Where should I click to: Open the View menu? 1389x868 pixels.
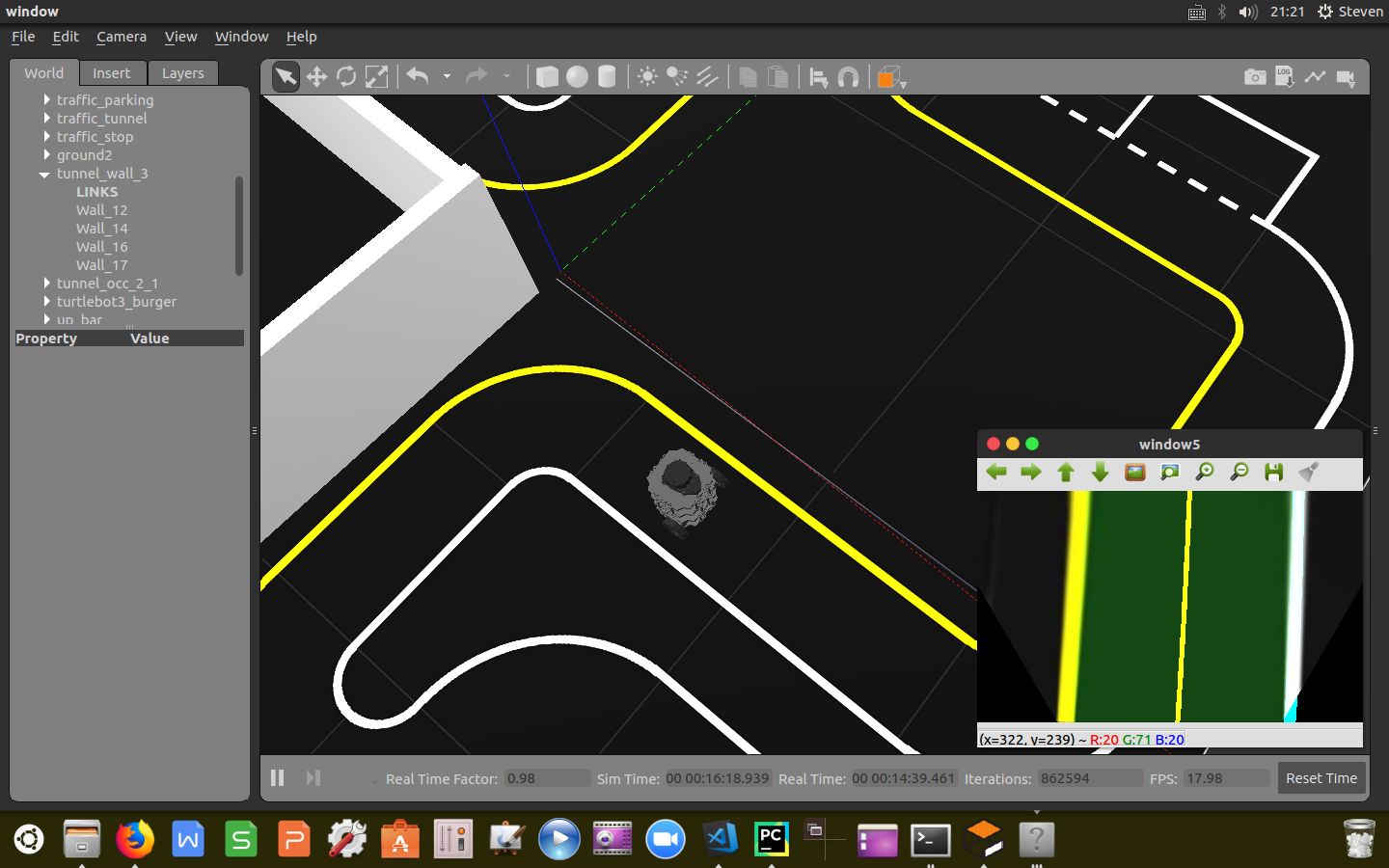(x=180, y=37)
